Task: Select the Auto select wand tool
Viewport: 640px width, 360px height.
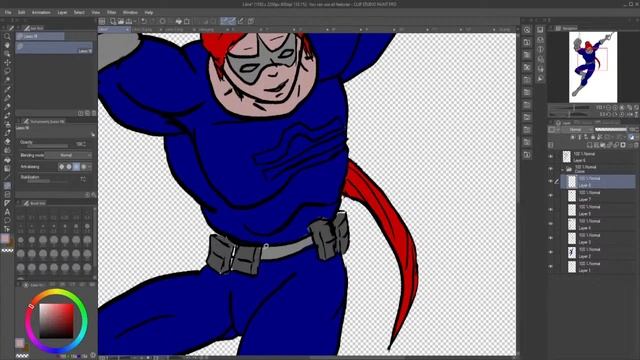Action: coord(7,80)
